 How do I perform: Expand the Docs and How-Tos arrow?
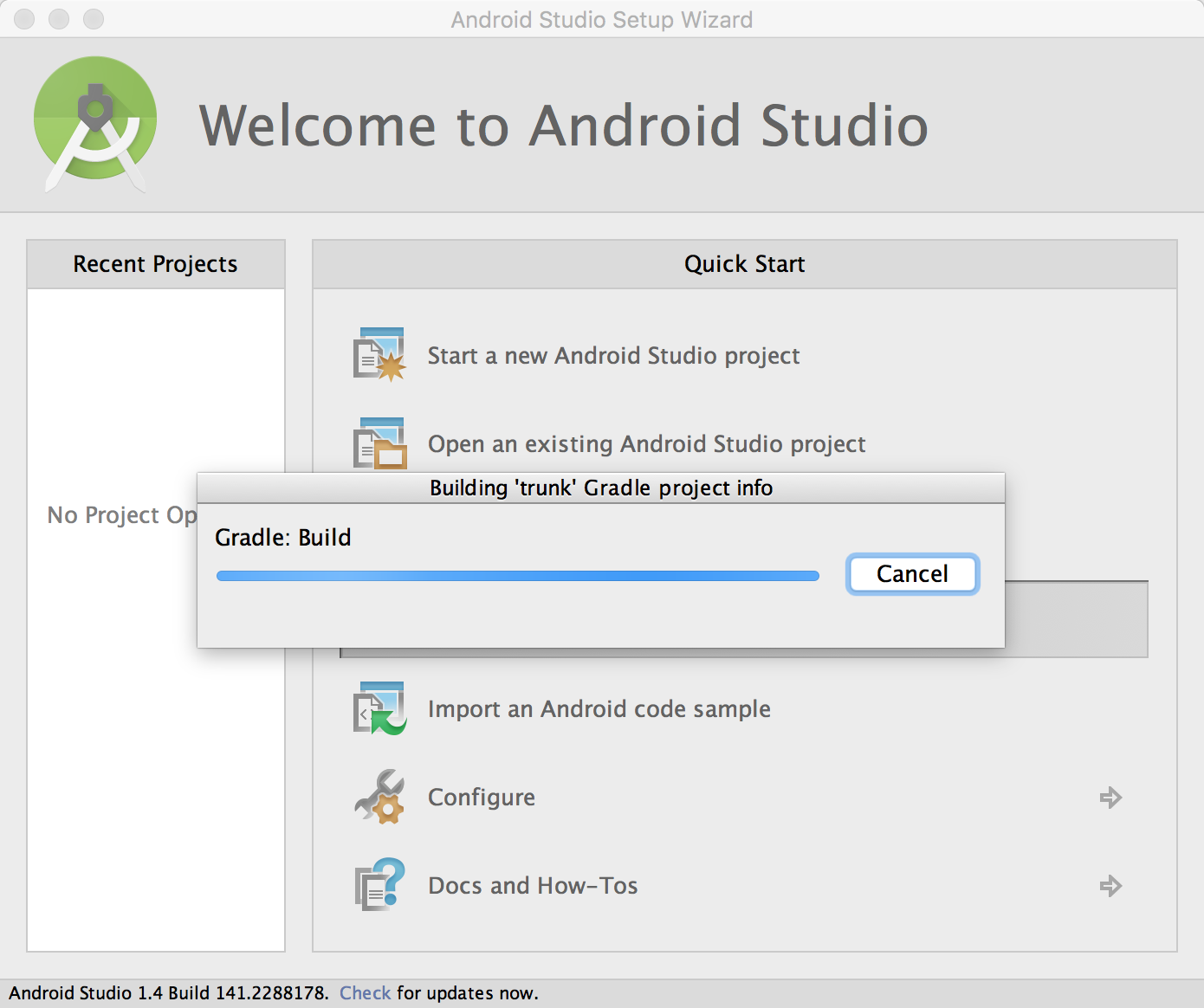point(1110,886)
